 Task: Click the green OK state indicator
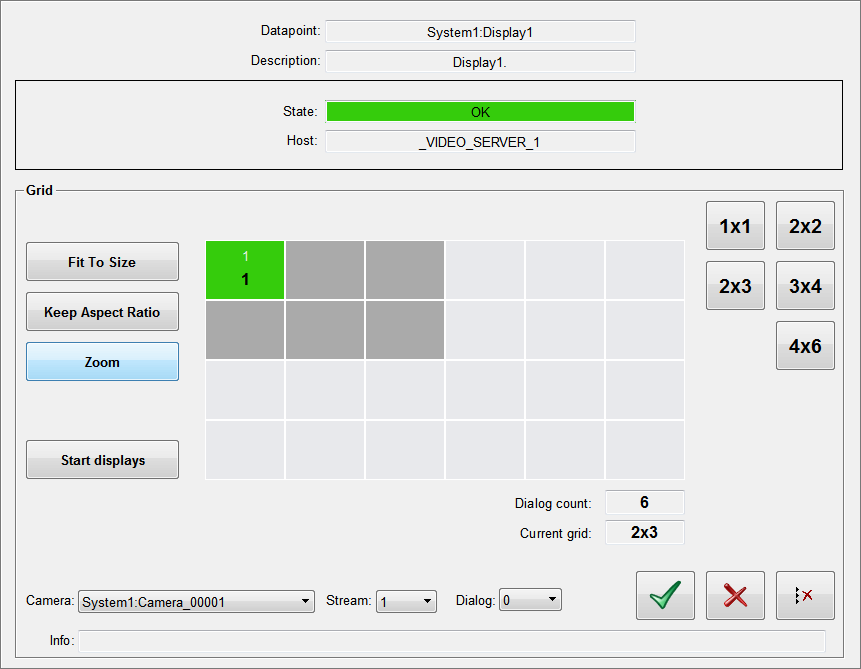click(x=480, y=112)
